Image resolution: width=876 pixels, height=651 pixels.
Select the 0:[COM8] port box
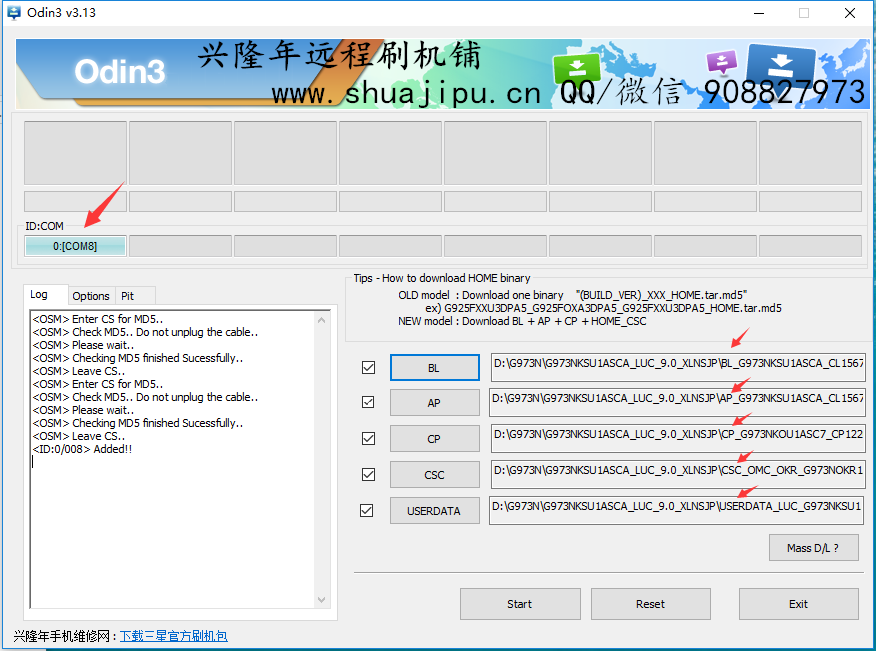pos(75,246)
